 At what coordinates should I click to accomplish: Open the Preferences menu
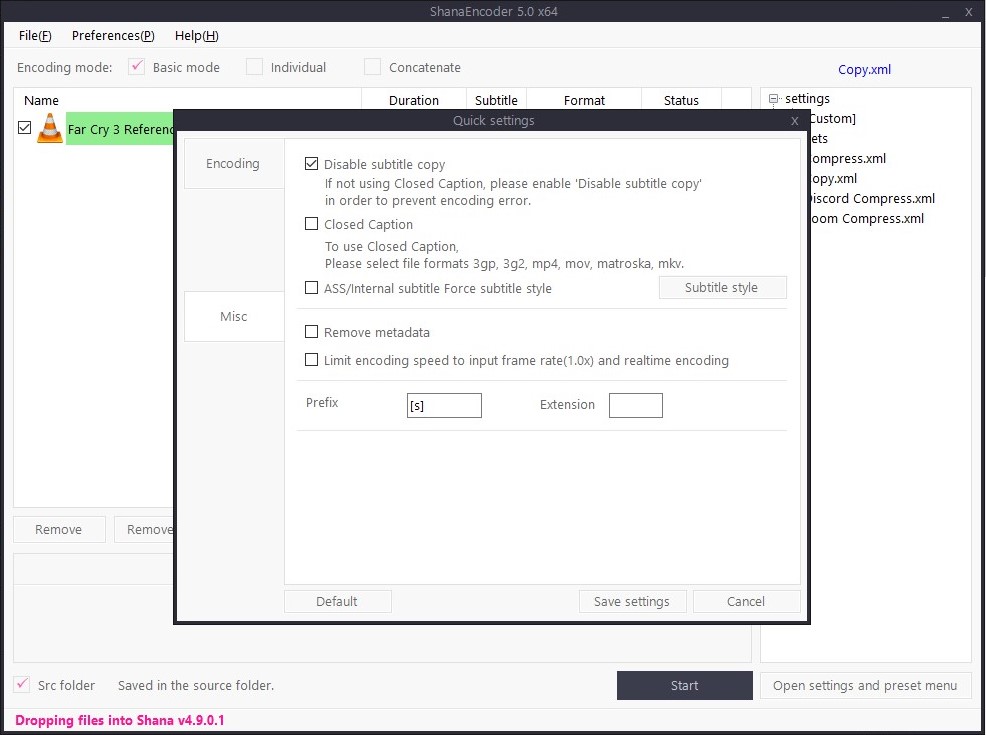pyautogui.click(x=113, y=36)
